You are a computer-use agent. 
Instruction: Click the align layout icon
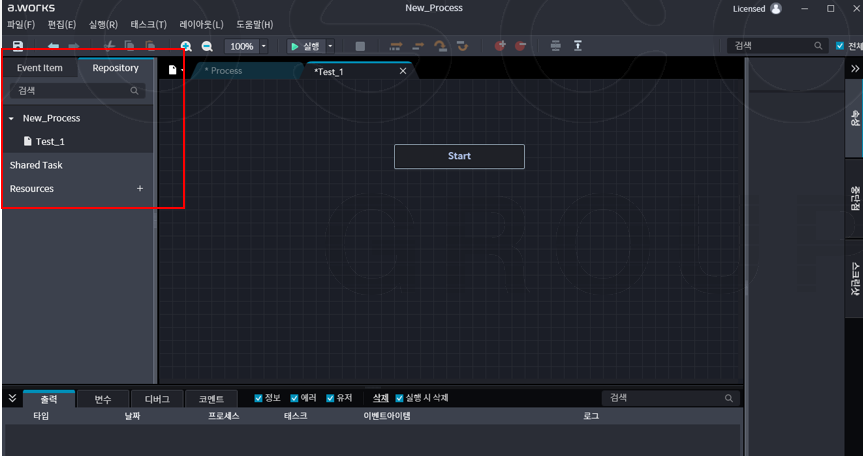(x=556, y=46)
